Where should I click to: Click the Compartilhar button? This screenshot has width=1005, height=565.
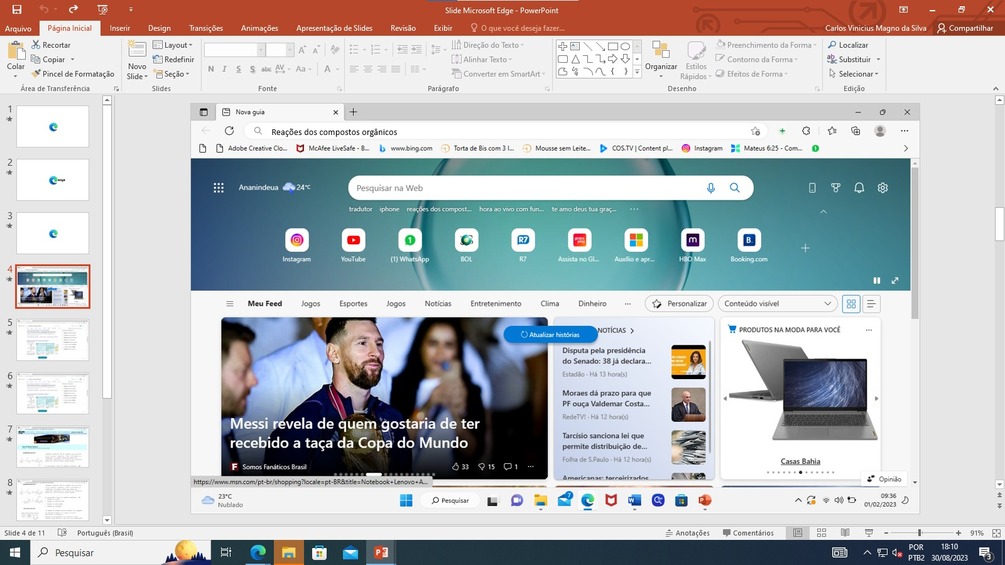pos(965,28)
